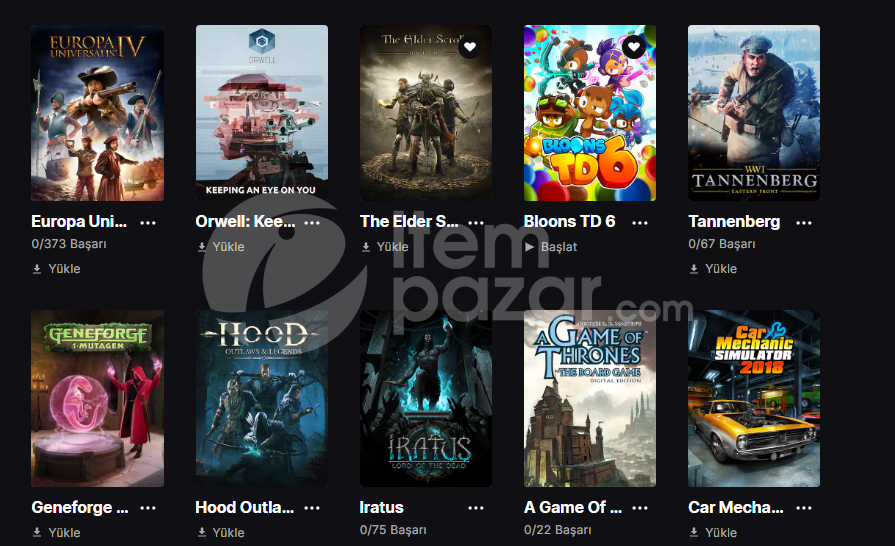Viewport: 895px width, 546px height.
Task: Open three-dot menu for Iratus
Action: click(476, 508)
